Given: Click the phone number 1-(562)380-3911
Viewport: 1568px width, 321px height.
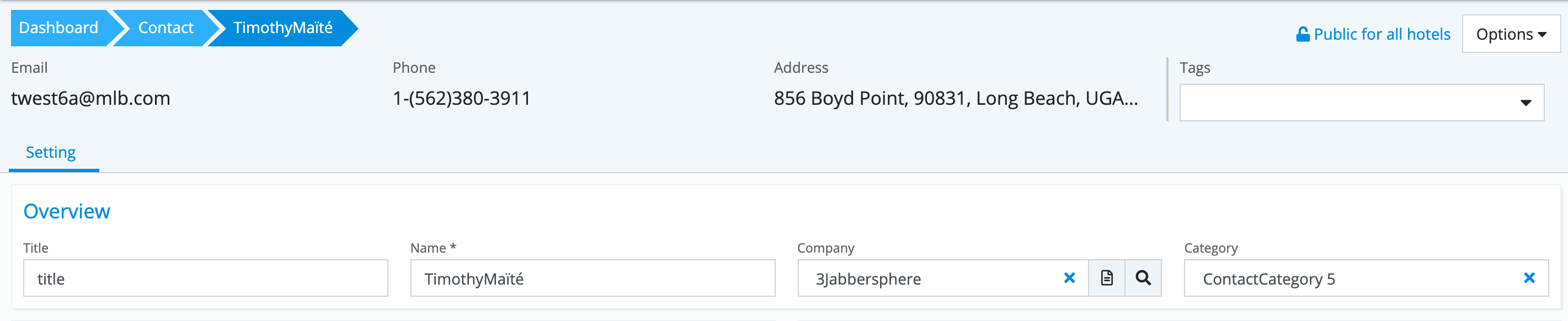Looking at the screenshot, I should click(x=461, y=98).
